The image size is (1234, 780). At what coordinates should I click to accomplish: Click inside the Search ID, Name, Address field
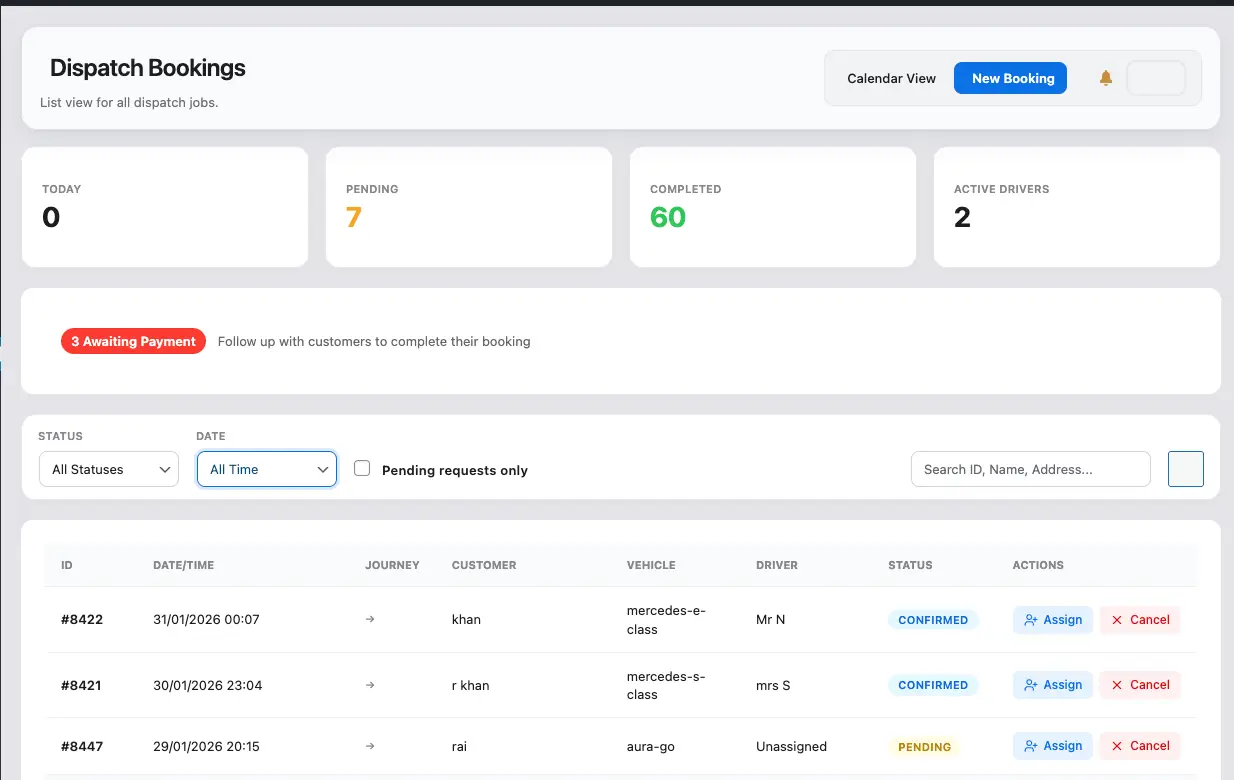1030,469
